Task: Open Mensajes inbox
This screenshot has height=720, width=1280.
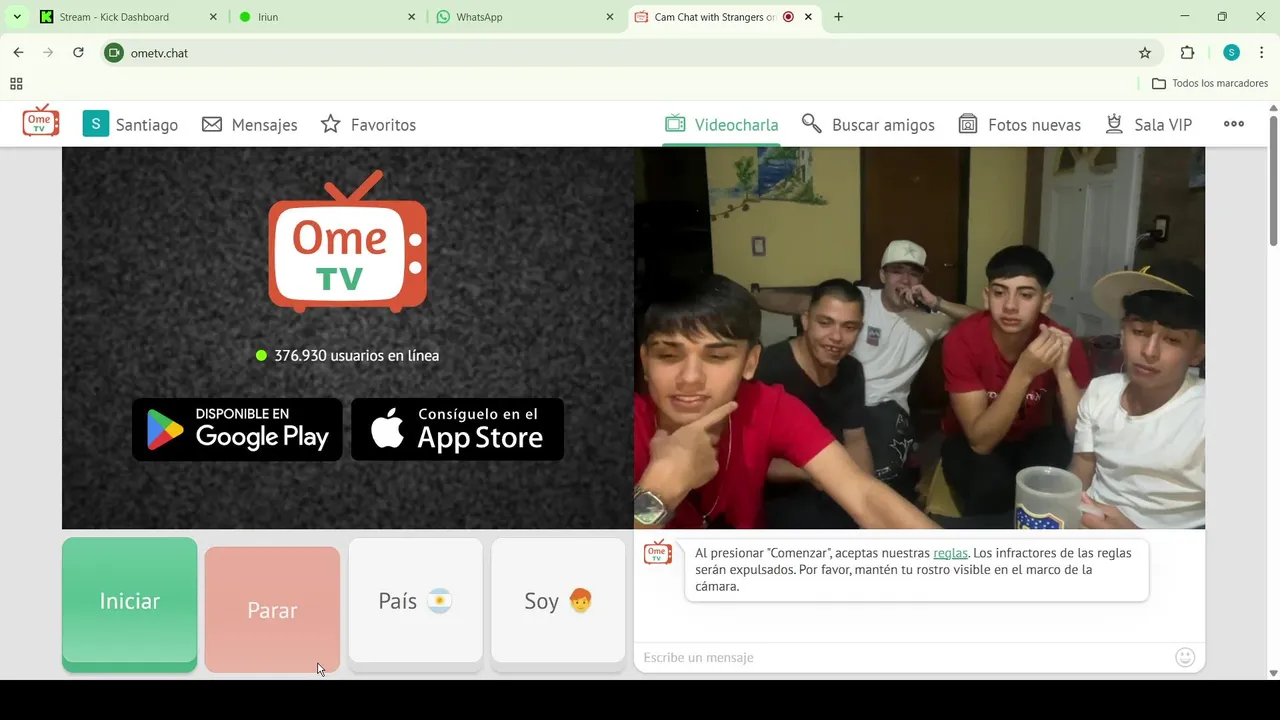Action: [250, 125]
